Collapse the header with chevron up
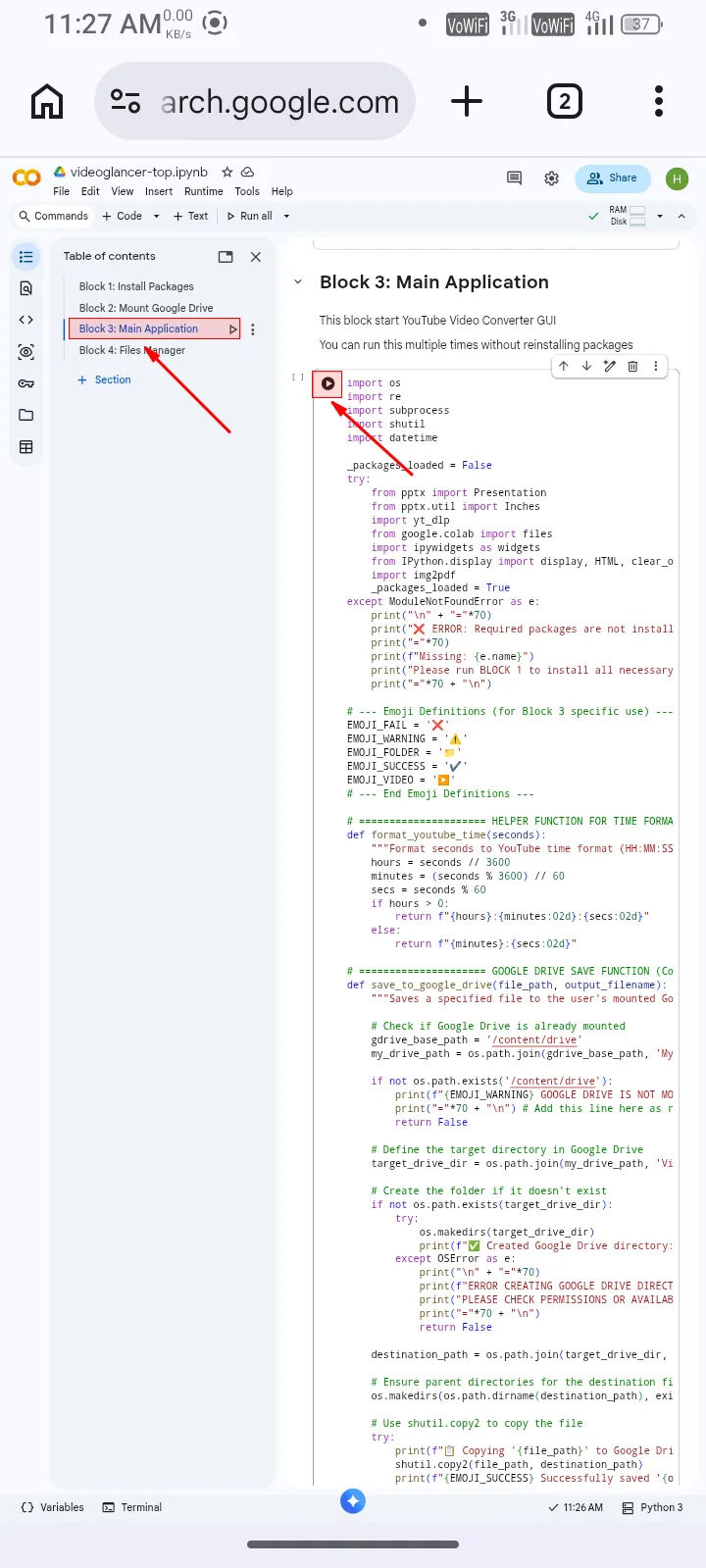 tap(681, 216)
